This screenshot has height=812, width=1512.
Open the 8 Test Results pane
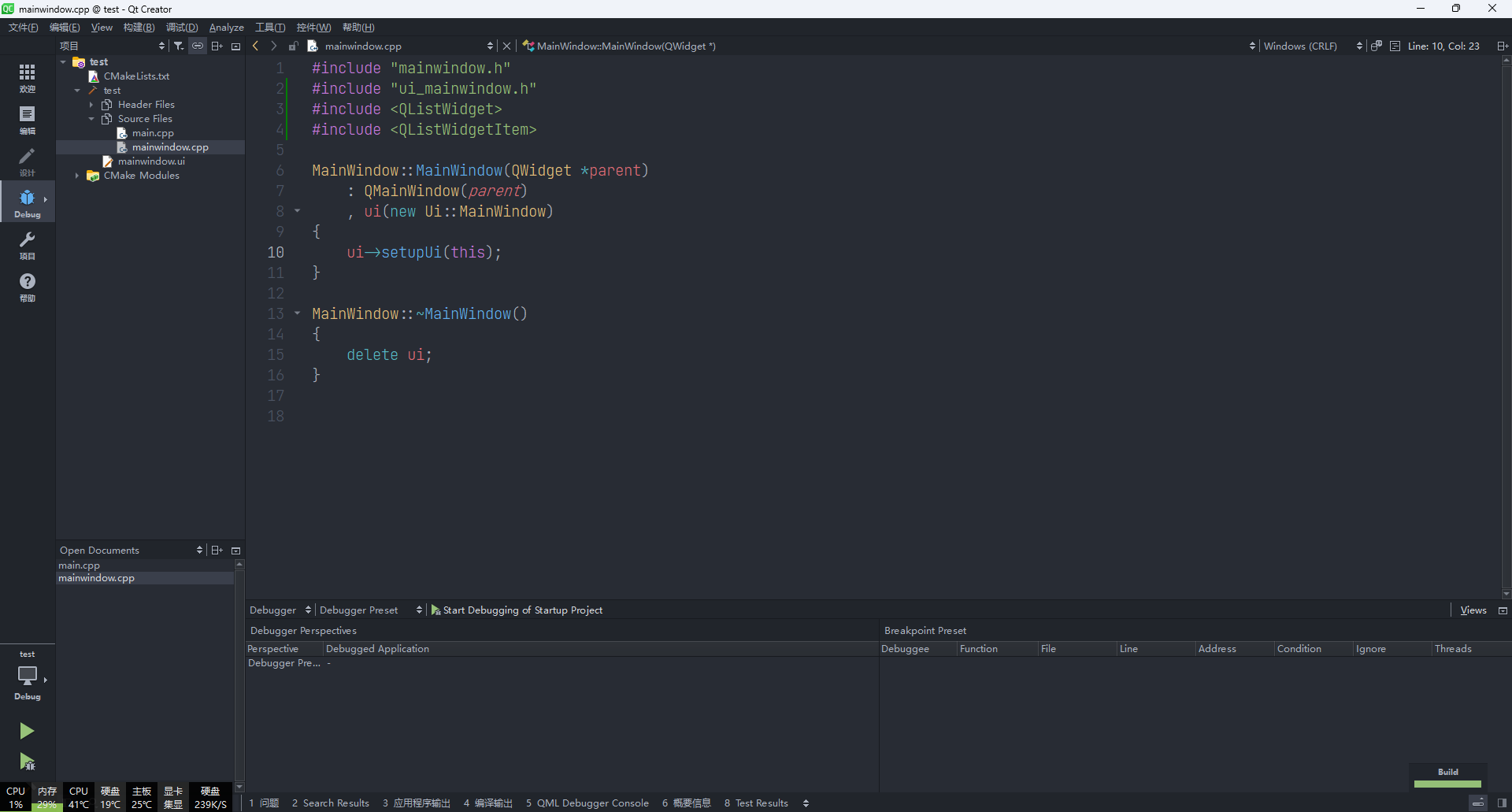(x=756, y=803)
